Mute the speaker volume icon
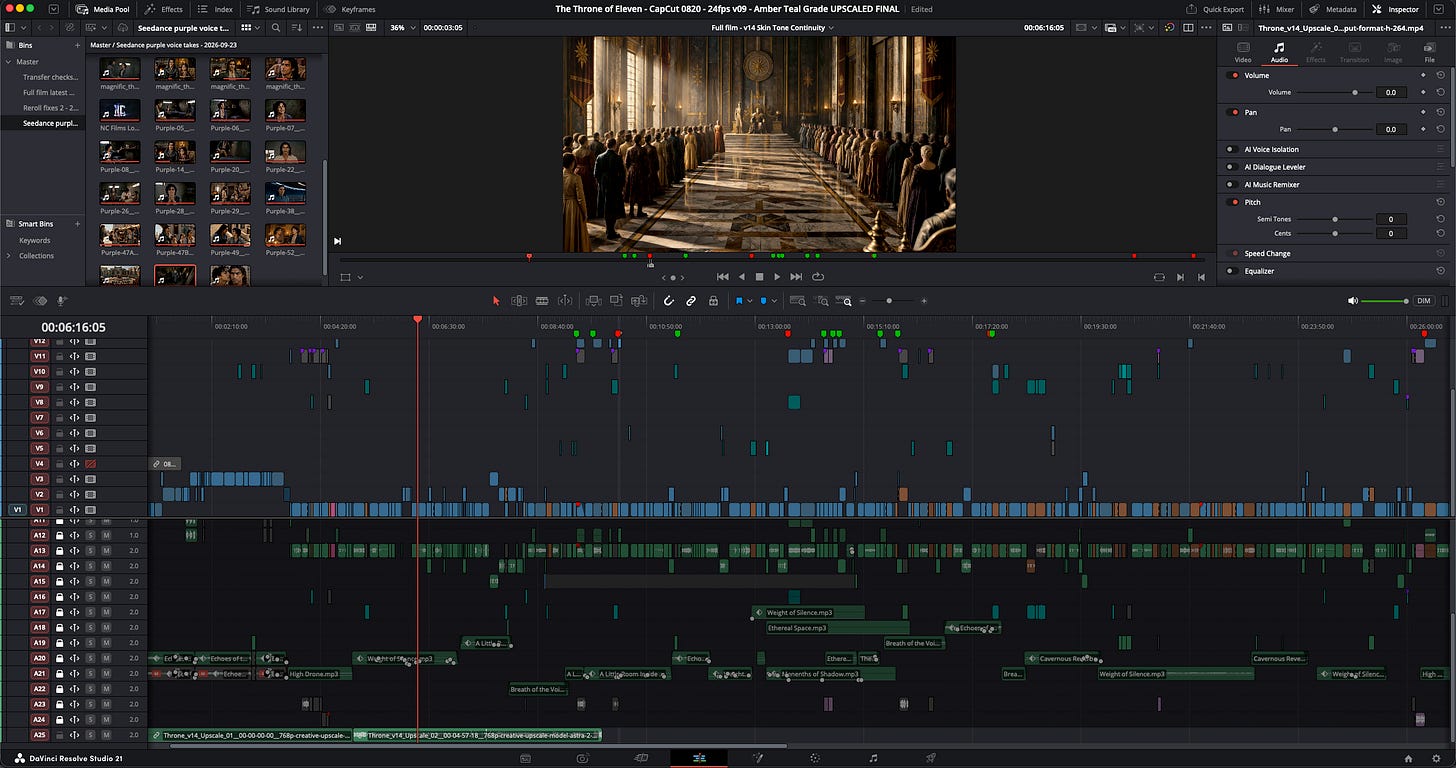The height and width of the screenshot is (768, 1456). 1353,300
